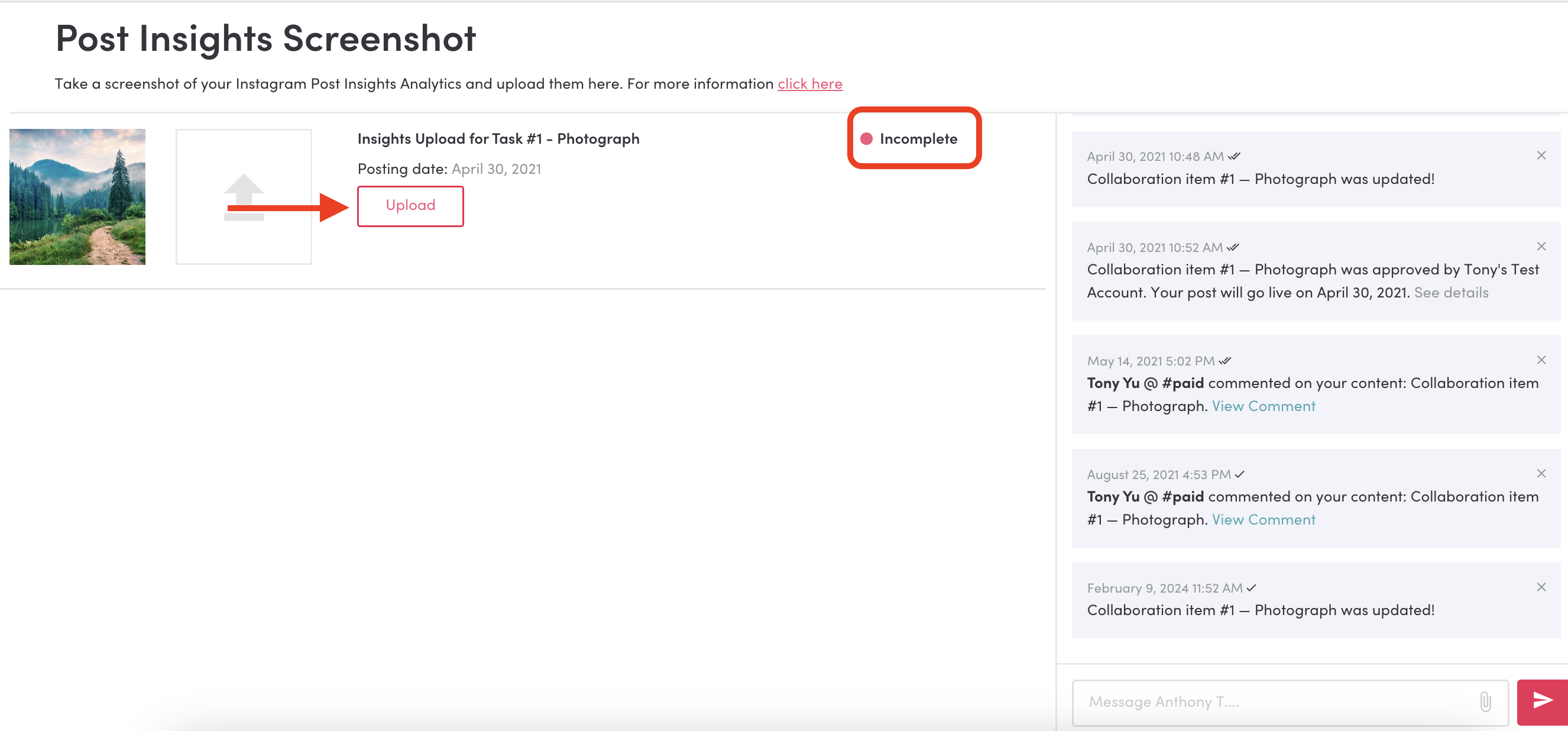Dismiss the February 9, 2024 notification
This screenshot has width=1568, height=731.
[x=1541, y=587]
